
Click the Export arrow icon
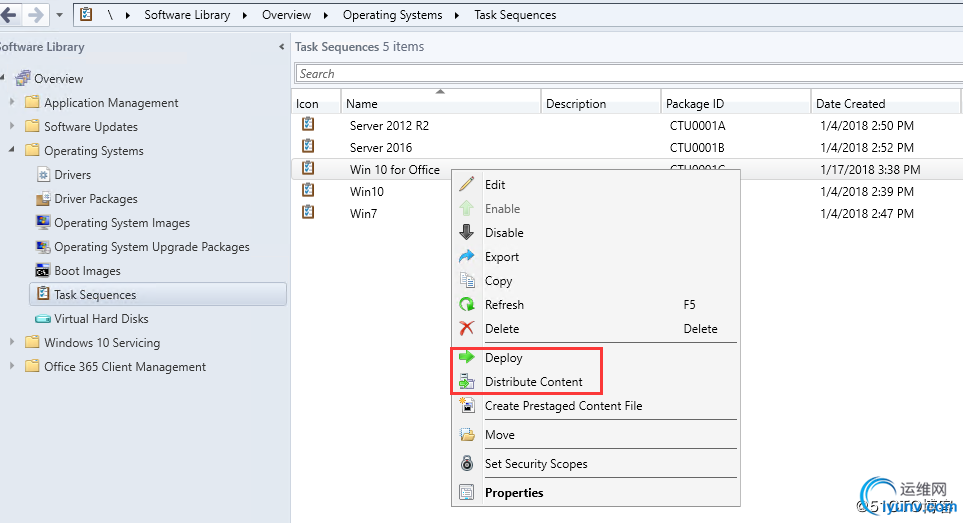click(x=466, y=256)
